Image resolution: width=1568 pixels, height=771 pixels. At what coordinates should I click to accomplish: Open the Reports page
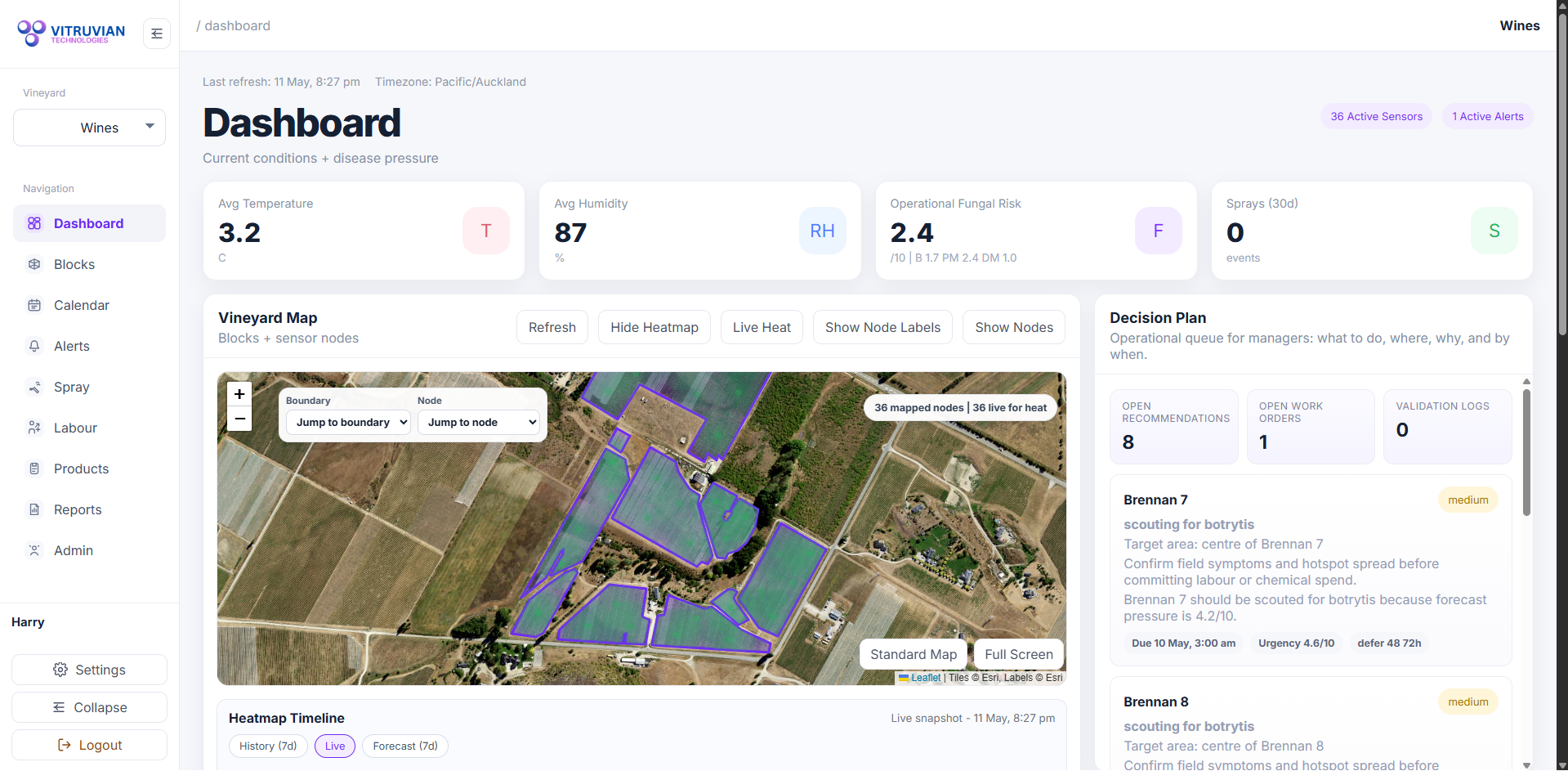[89, 509]
